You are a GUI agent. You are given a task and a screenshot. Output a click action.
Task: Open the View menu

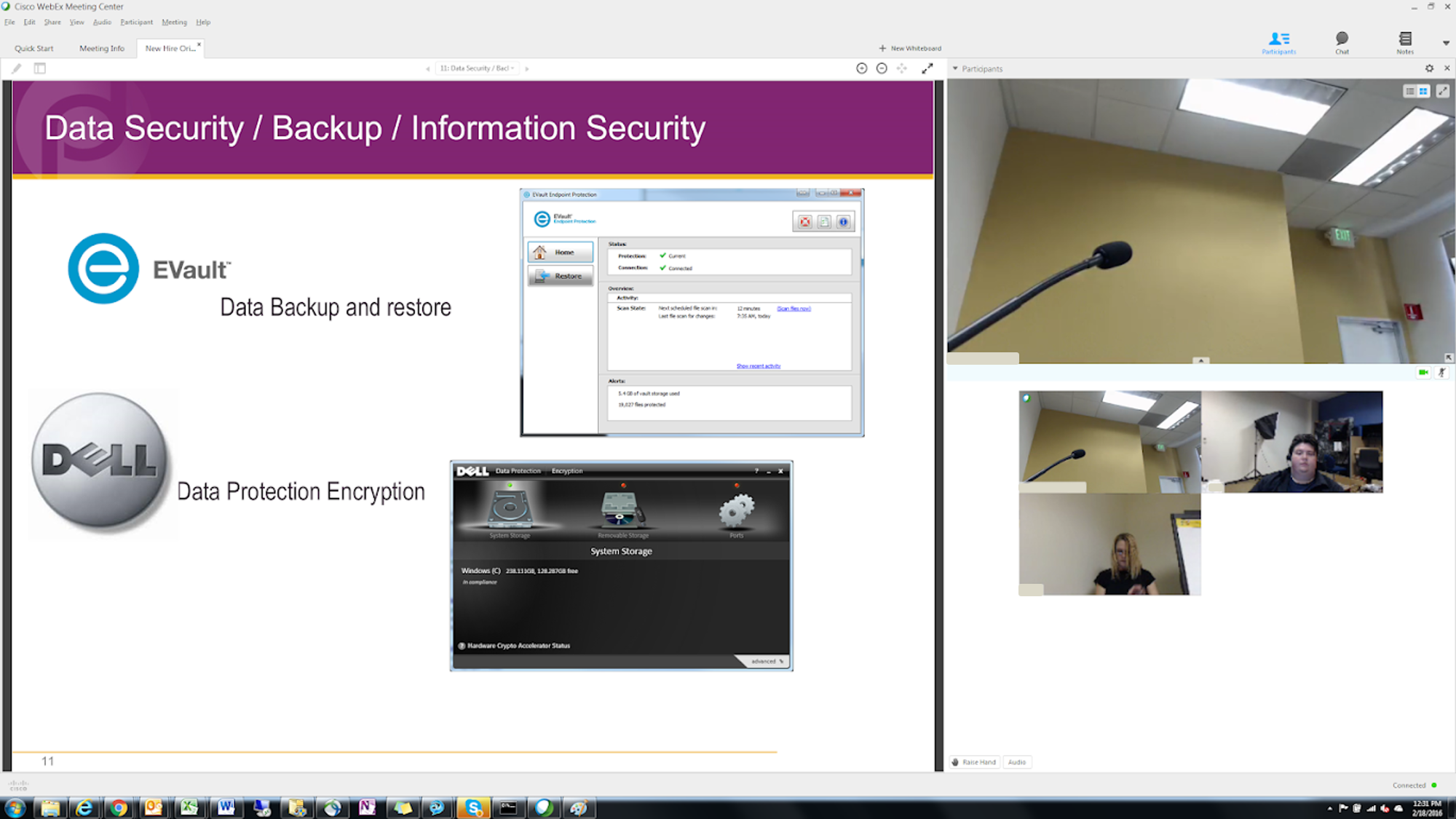click(77, 23)
